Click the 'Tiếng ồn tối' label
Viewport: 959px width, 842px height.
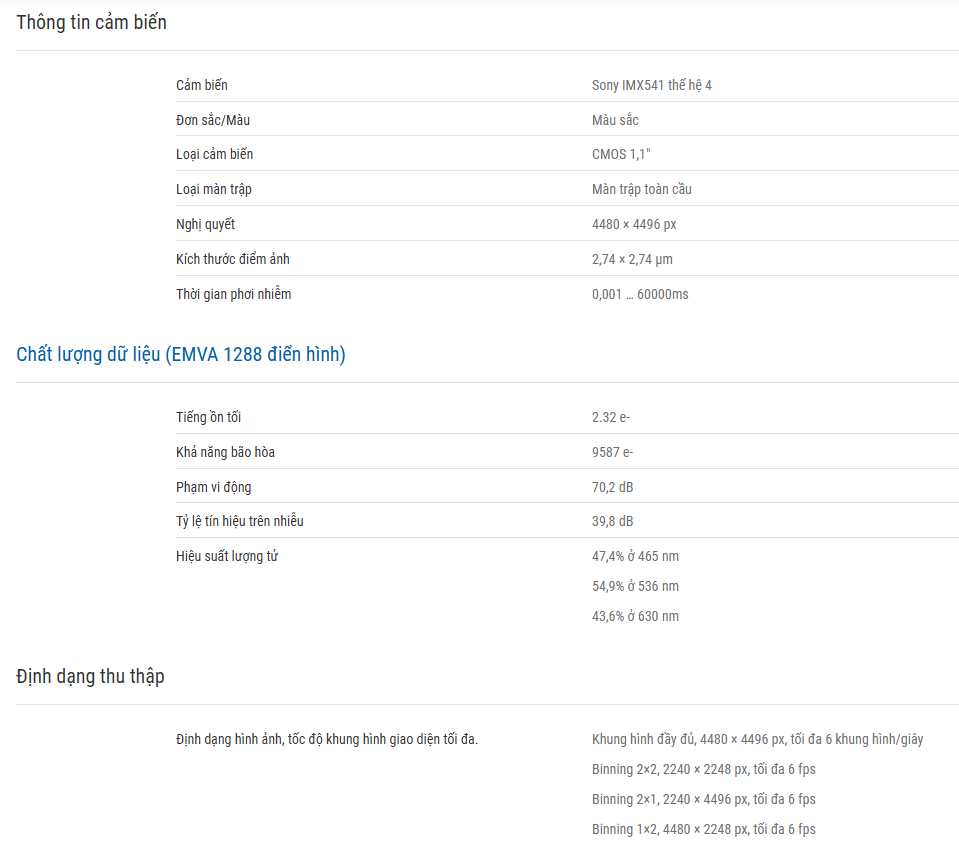pyautogui.click(x=209, y=417)
